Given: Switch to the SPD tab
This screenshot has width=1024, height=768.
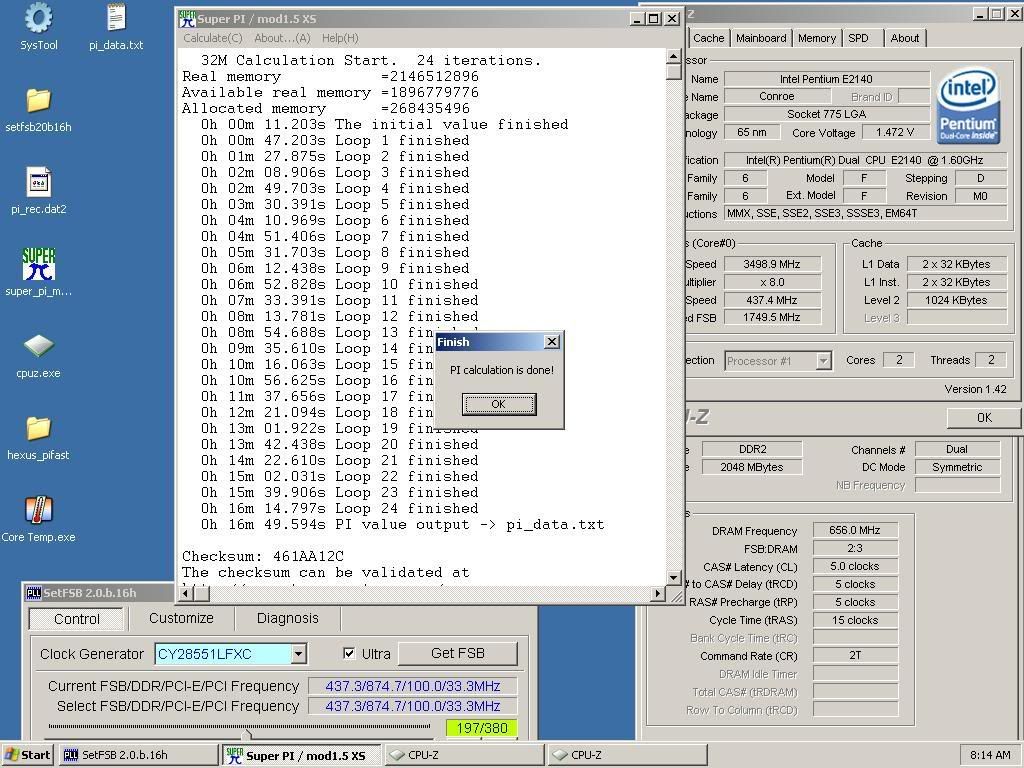Looking at the screenshot, I should [858, 38].
